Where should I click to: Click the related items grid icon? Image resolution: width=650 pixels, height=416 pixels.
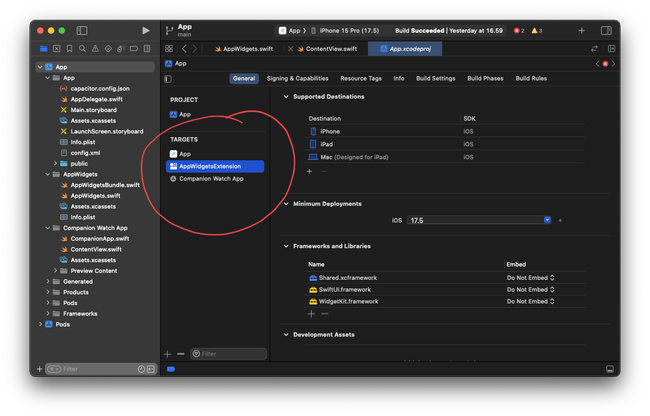169,49
